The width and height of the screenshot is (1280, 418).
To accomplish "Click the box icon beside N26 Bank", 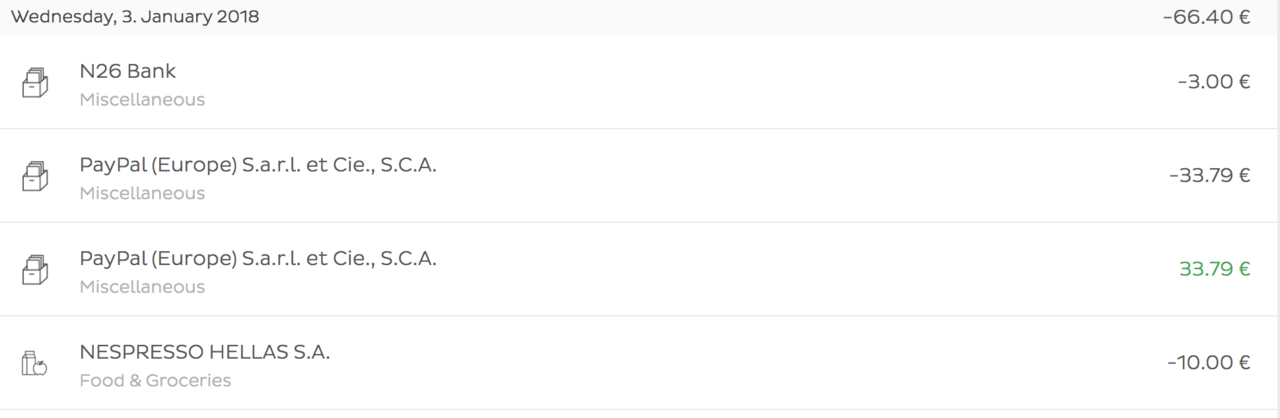I will [35, 83].
